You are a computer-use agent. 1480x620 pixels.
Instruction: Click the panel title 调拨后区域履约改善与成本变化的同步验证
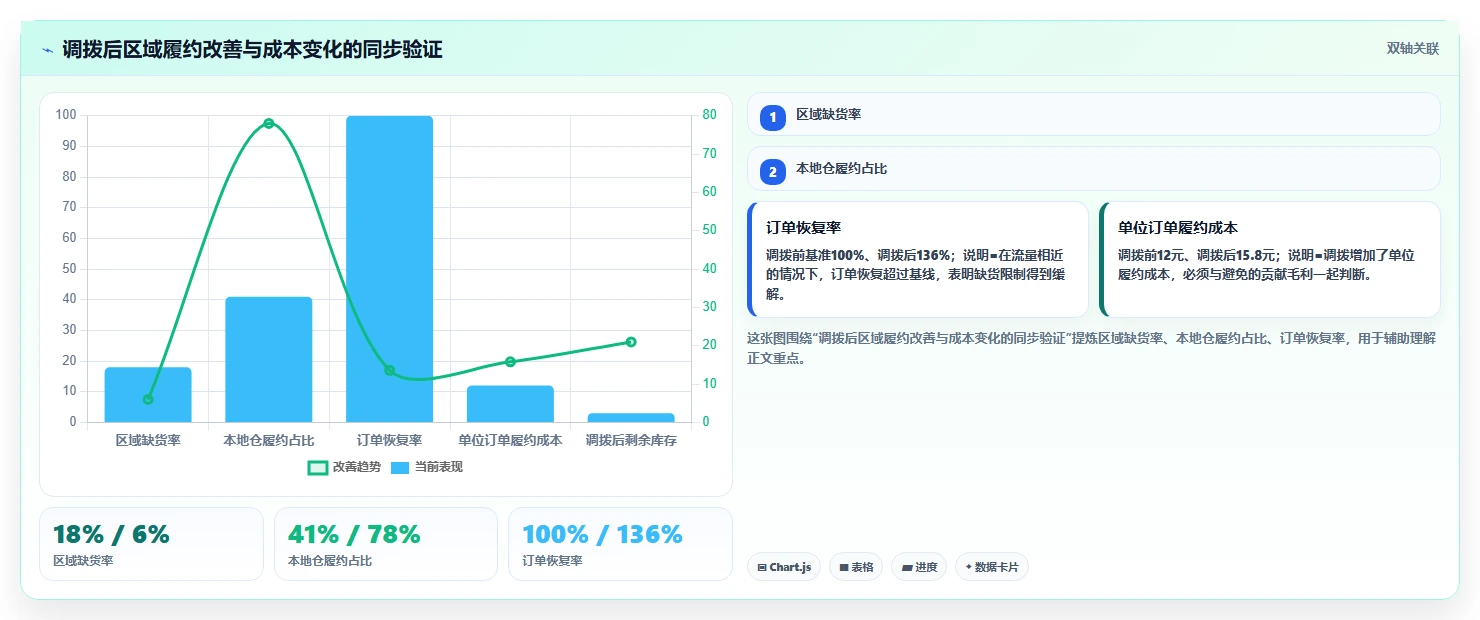click(x=252, y=49)
